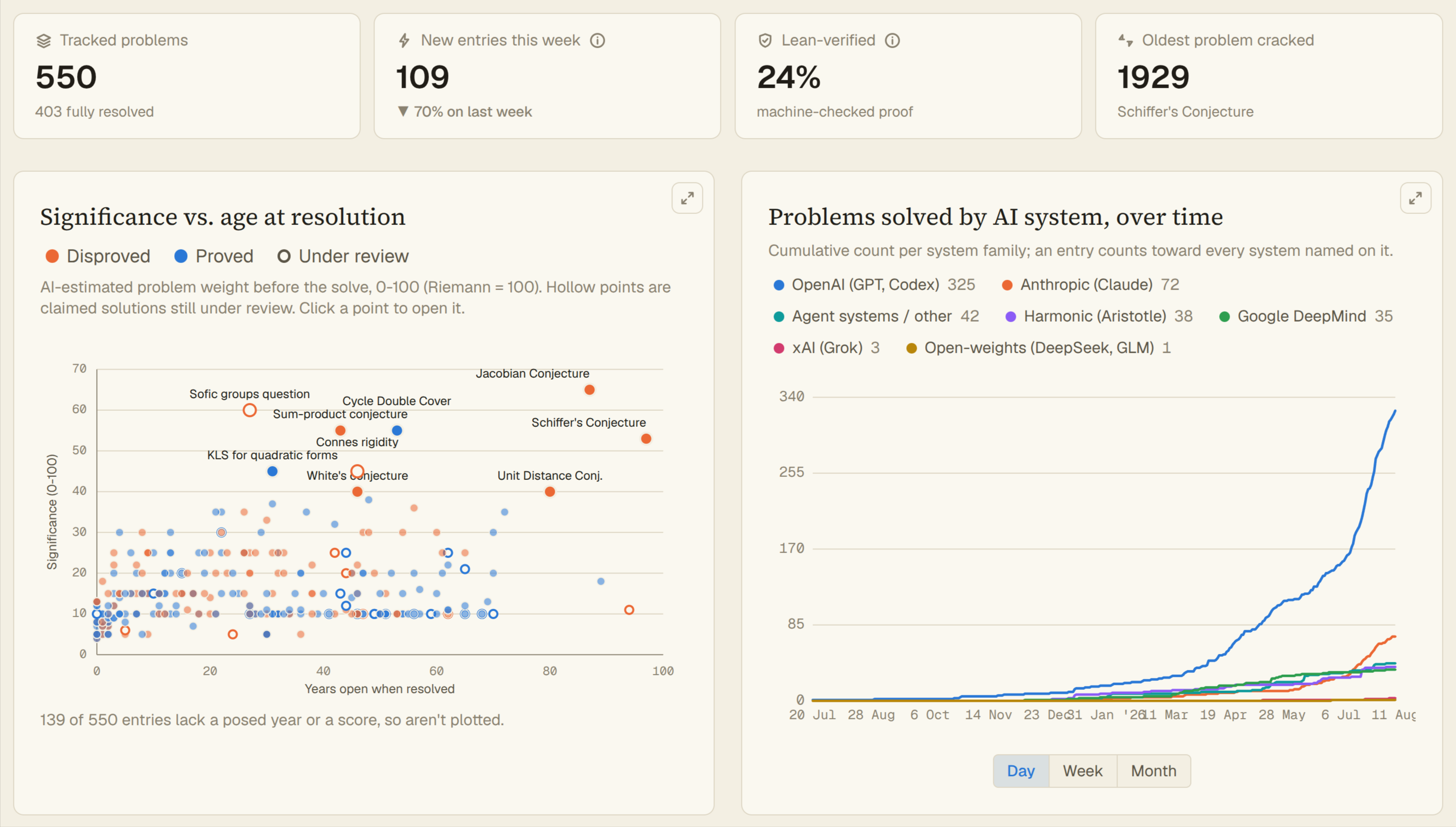Screen dimensions: 1456x827
Task: Switch chart granularity to Month
Action: (x=1154, y=771)
